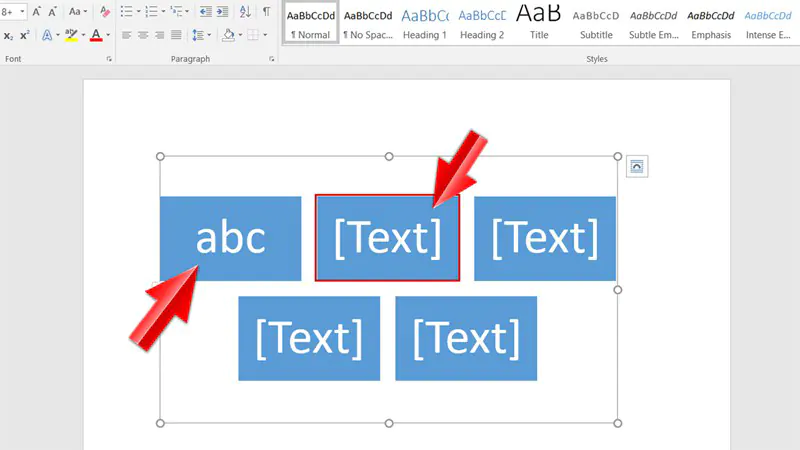The image size is (800, 450).
Task: Sort text with the A-Z sort icon
Action: [245, 11]
